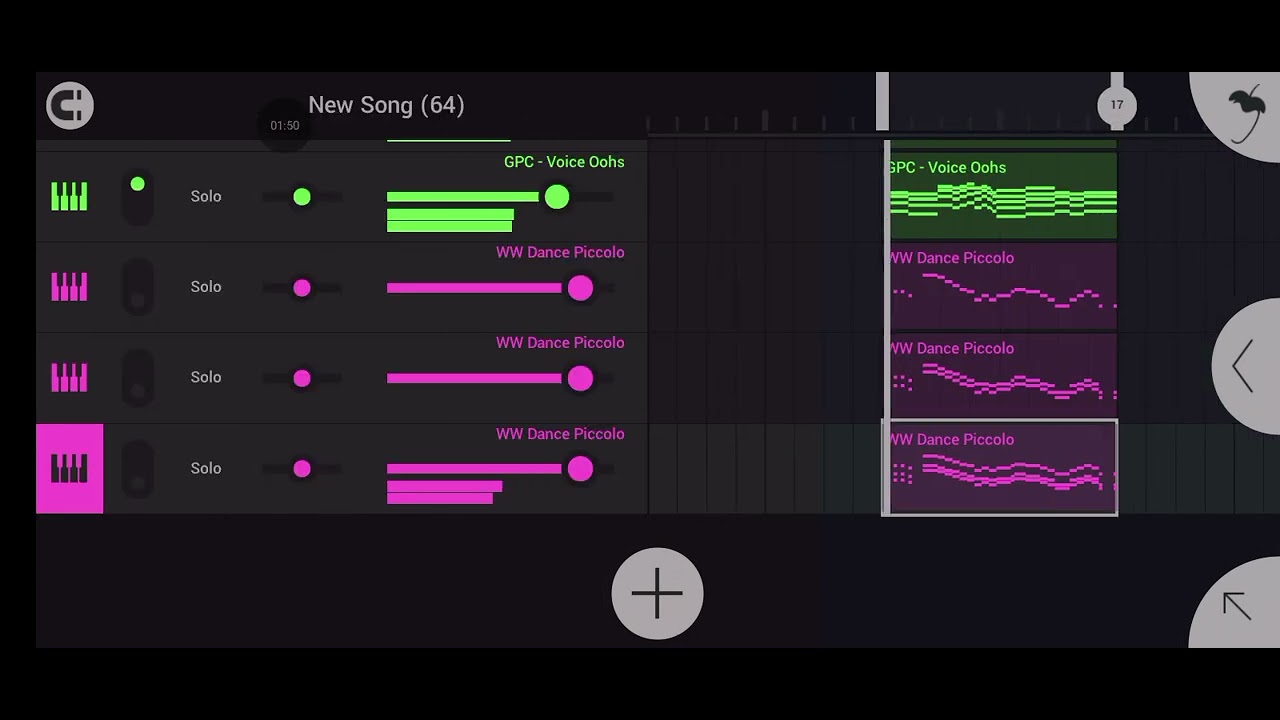This screenshot has width=1280, height=720.
Task: Adjust pan knob of the second WW Dance Piccolo track
Action: click(302, 378)
